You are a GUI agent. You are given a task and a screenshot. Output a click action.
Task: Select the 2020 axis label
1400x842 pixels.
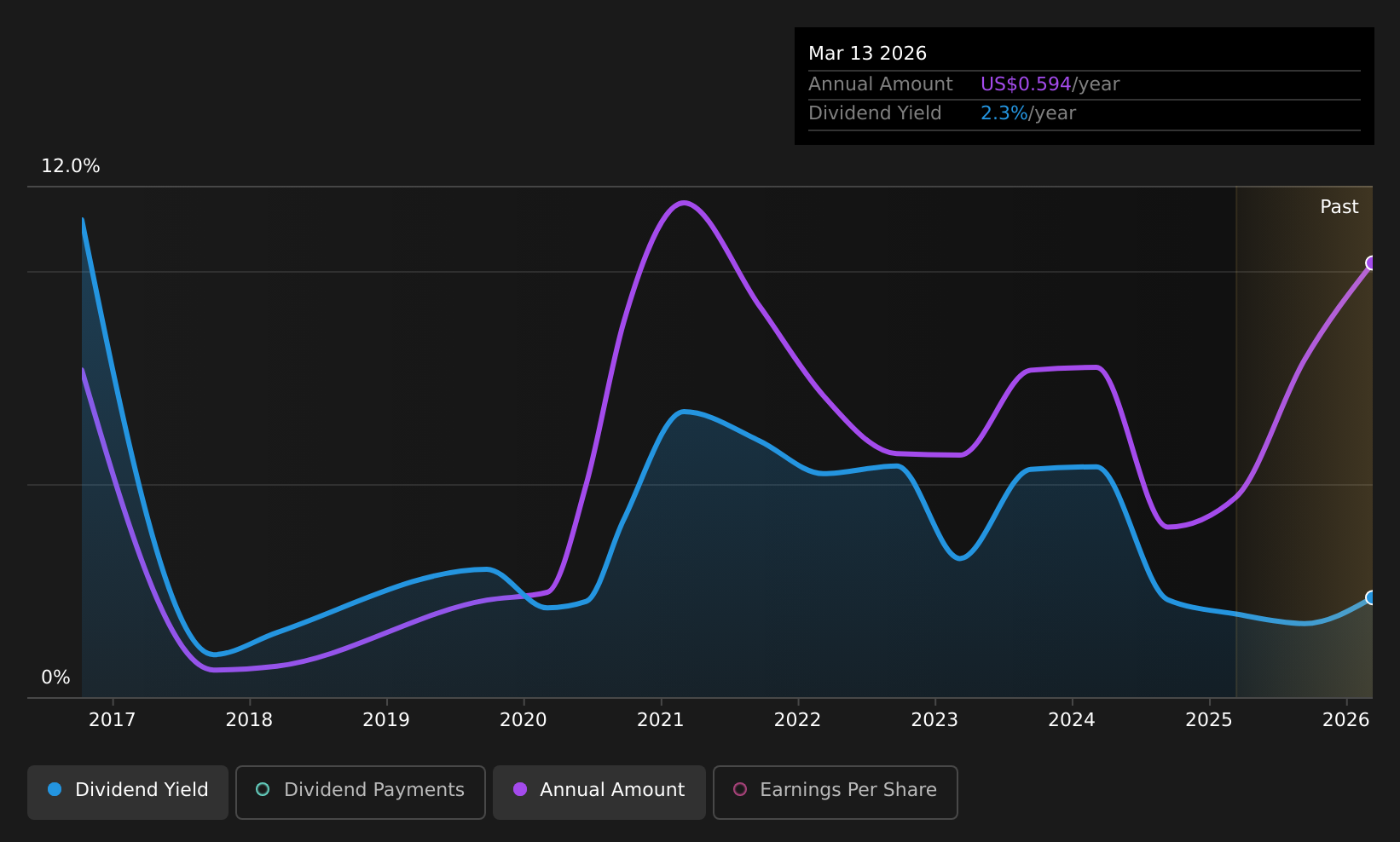(x=524, y=720)
